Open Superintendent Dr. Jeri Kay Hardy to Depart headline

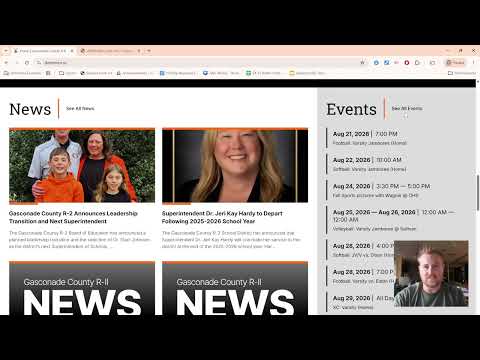(x=222, y=217)
